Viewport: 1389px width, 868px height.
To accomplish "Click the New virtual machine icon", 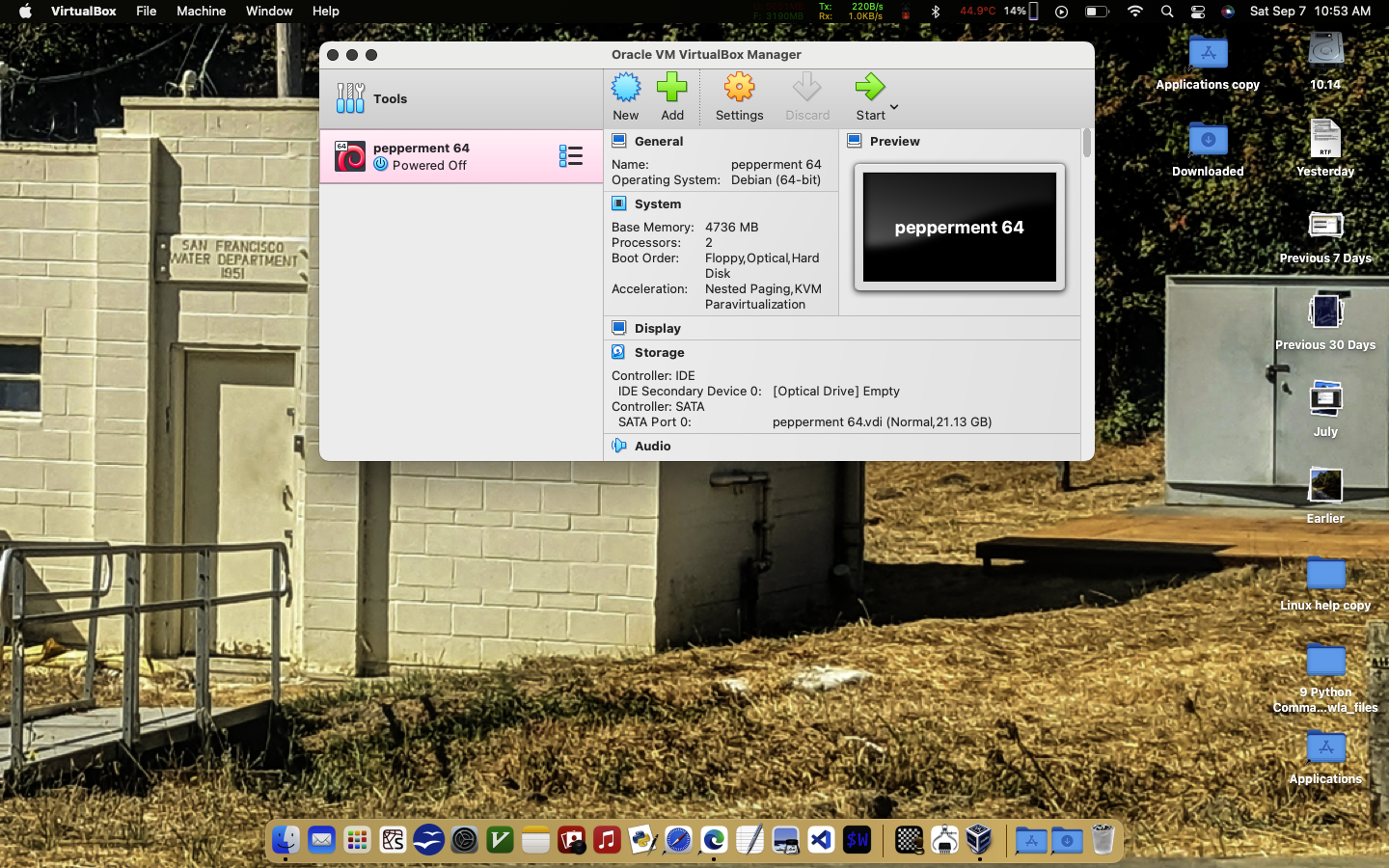I will coord(626,89).
